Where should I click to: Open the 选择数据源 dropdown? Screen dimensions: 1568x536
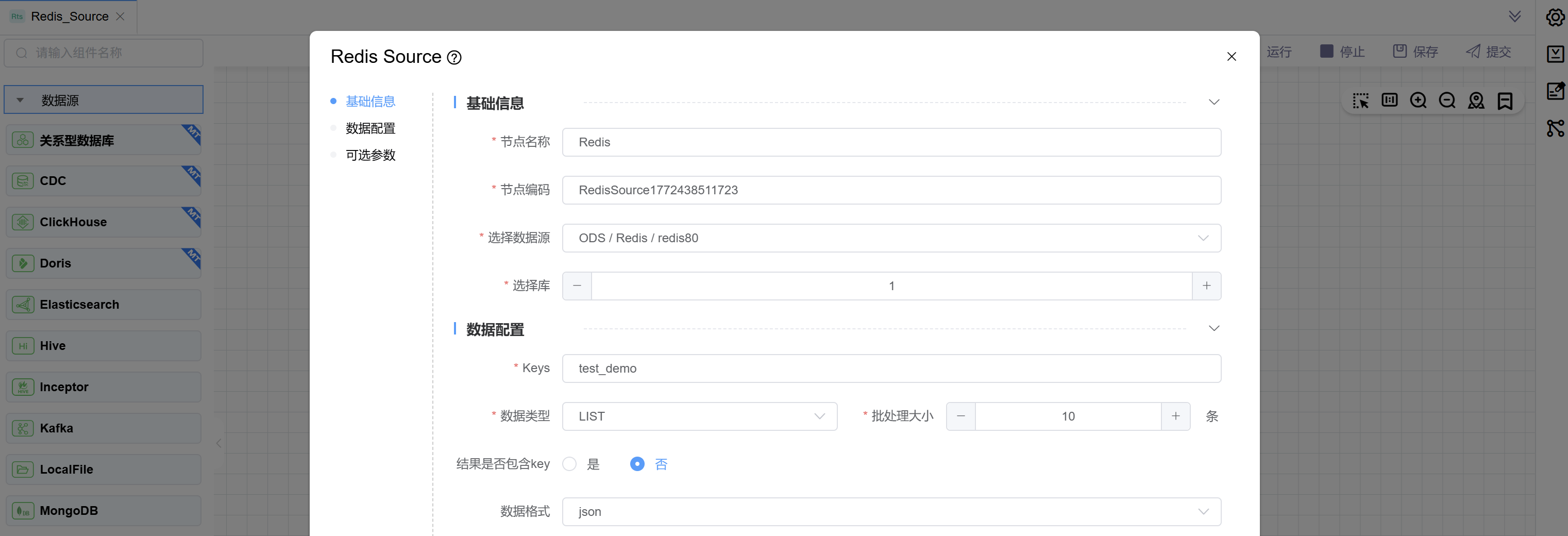[891, 238]
